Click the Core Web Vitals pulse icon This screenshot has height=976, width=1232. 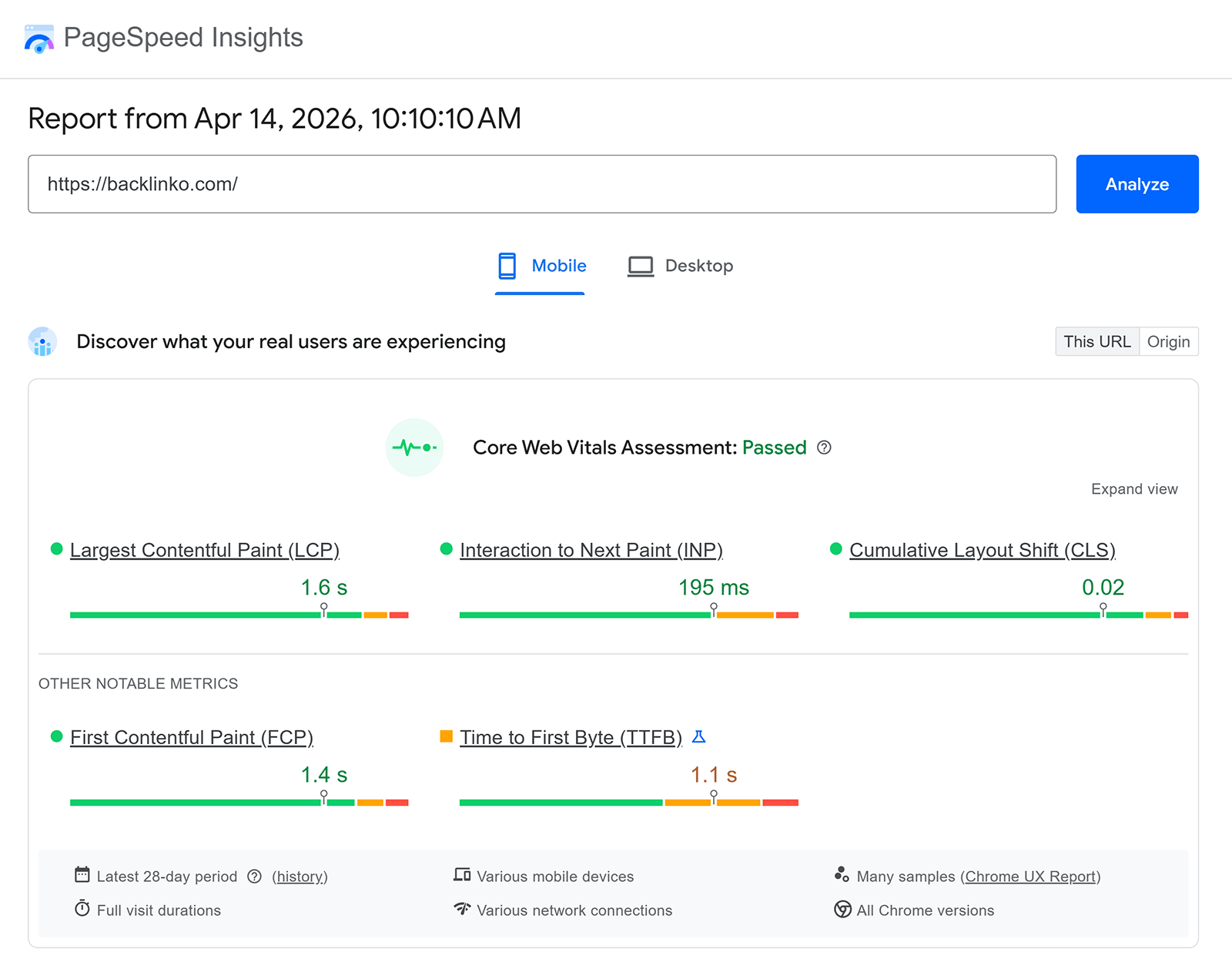click(x=414, y=447)
